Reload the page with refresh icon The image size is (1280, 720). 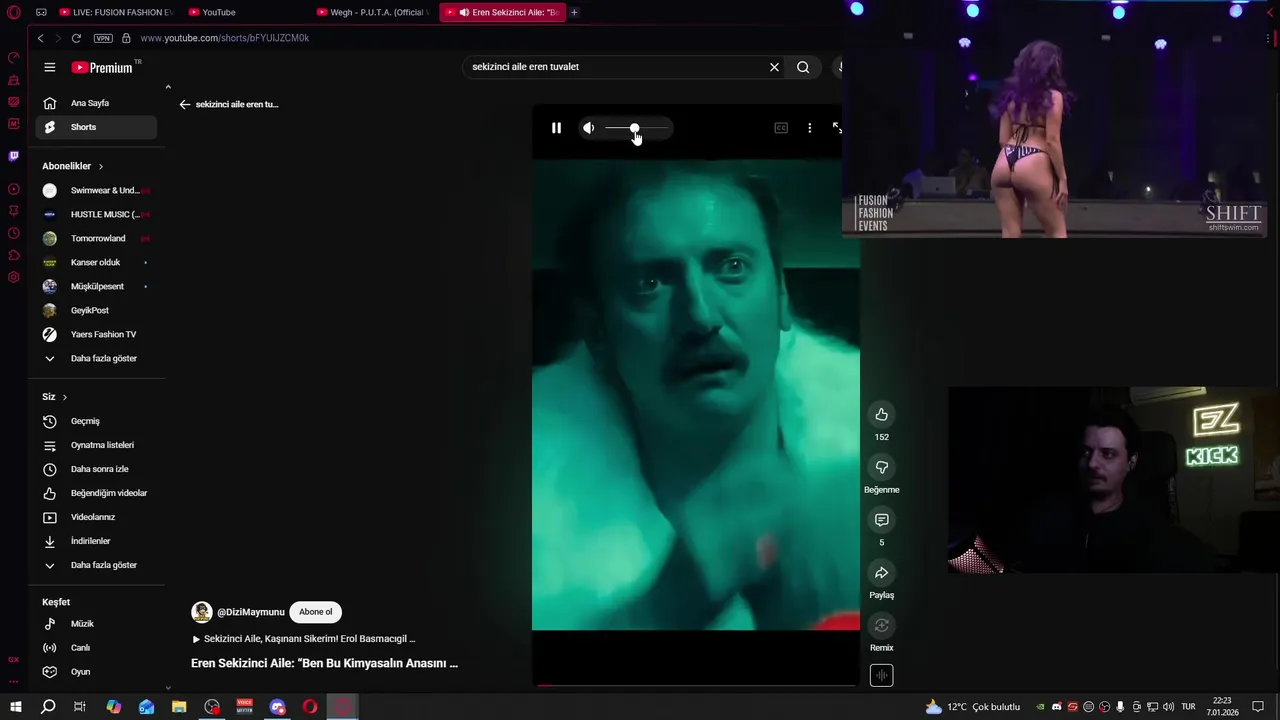point(76,38)
